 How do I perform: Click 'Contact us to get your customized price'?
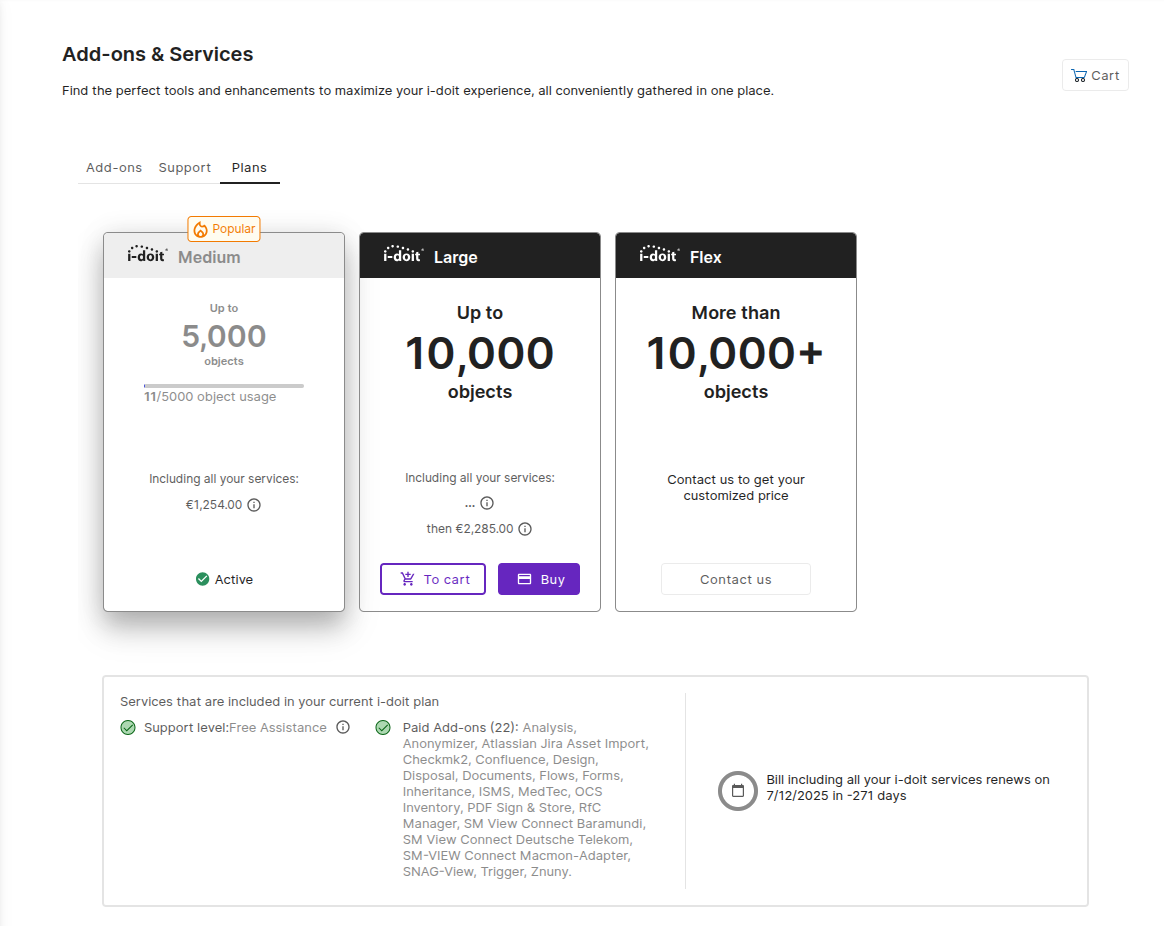coord(736,488)
